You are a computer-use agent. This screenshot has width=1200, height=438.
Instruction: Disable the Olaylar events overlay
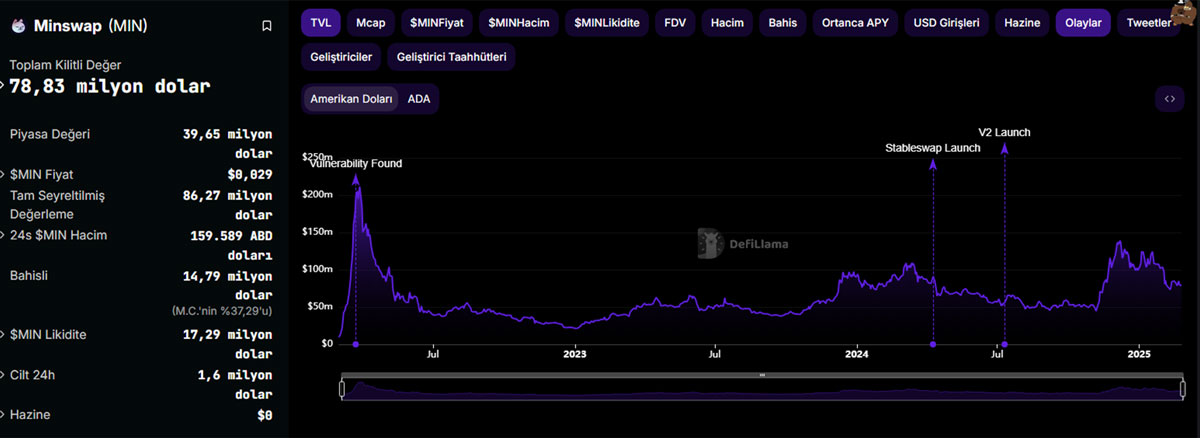[x=1083, y=22]
